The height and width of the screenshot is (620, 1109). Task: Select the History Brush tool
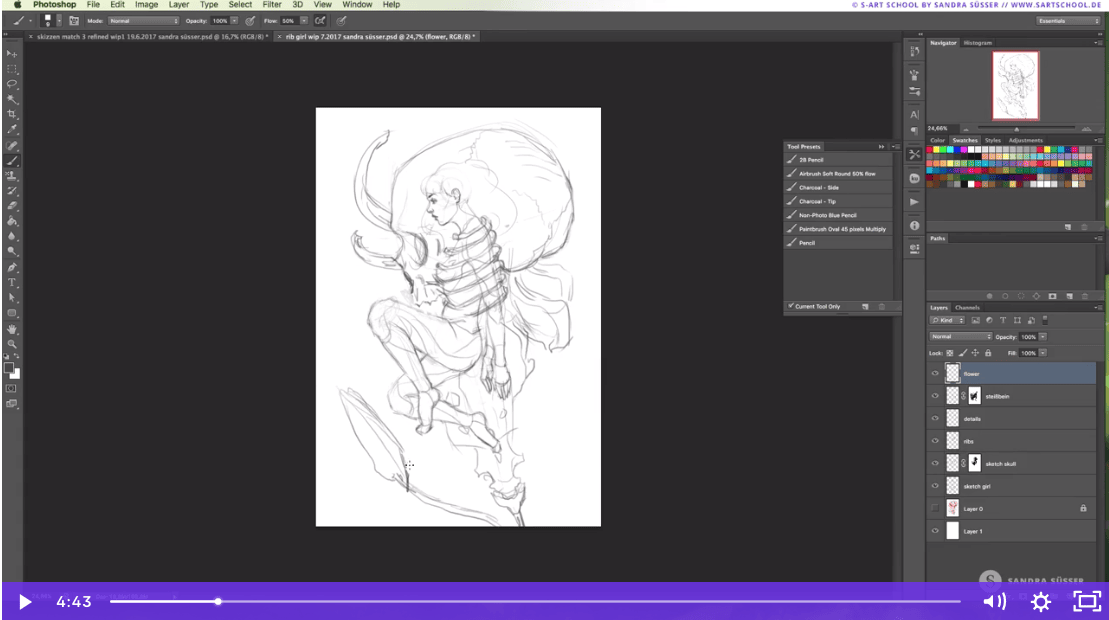pyautogui.click(x=12, y=191)
